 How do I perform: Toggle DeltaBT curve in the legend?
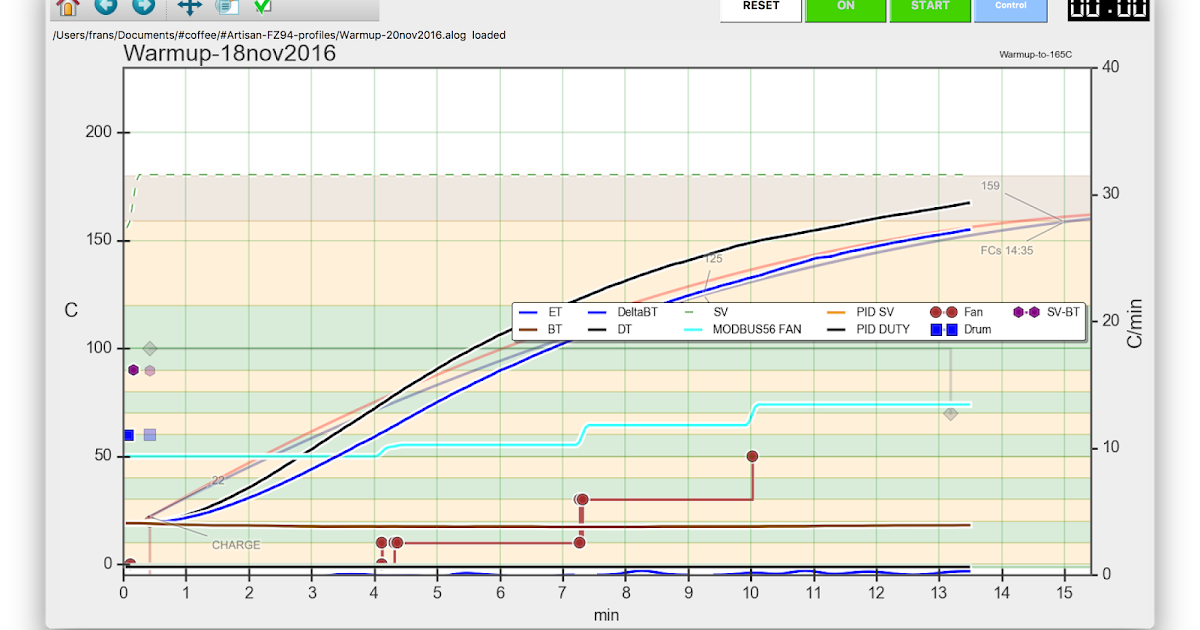(623, 312)
